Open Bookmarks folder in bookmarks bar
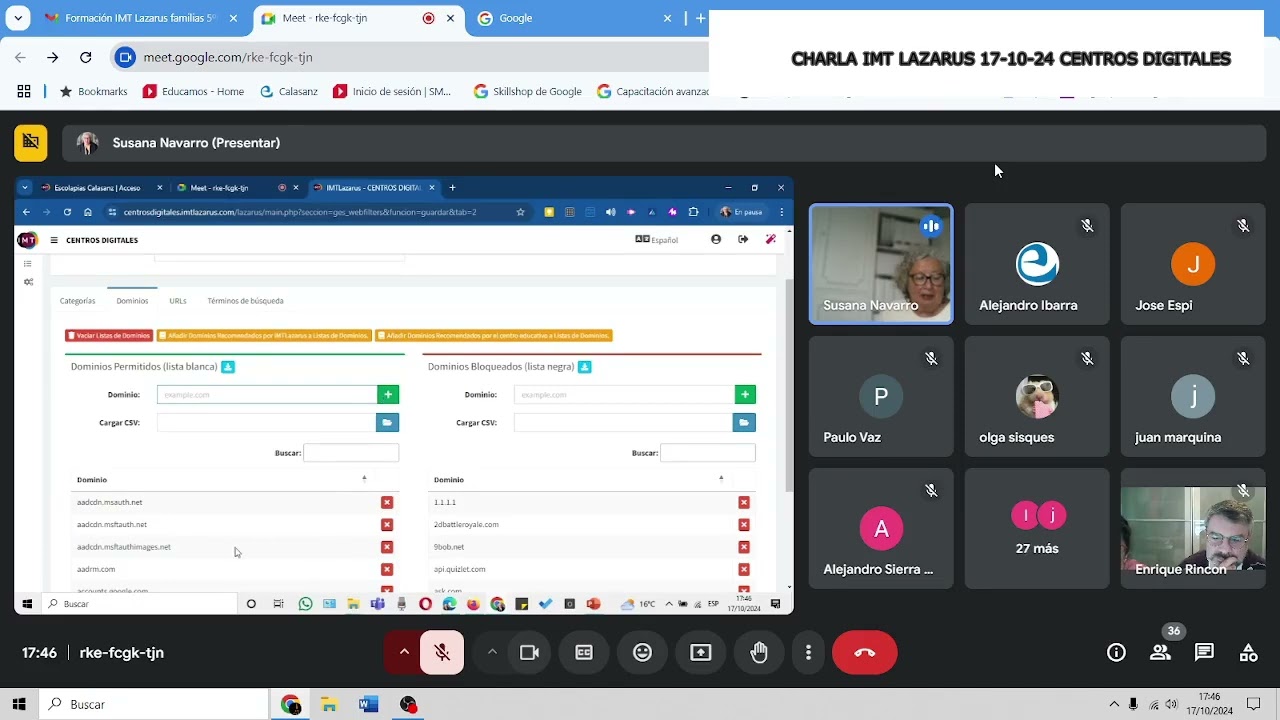This screenshot has width=1280, height=720. point(93,91)
